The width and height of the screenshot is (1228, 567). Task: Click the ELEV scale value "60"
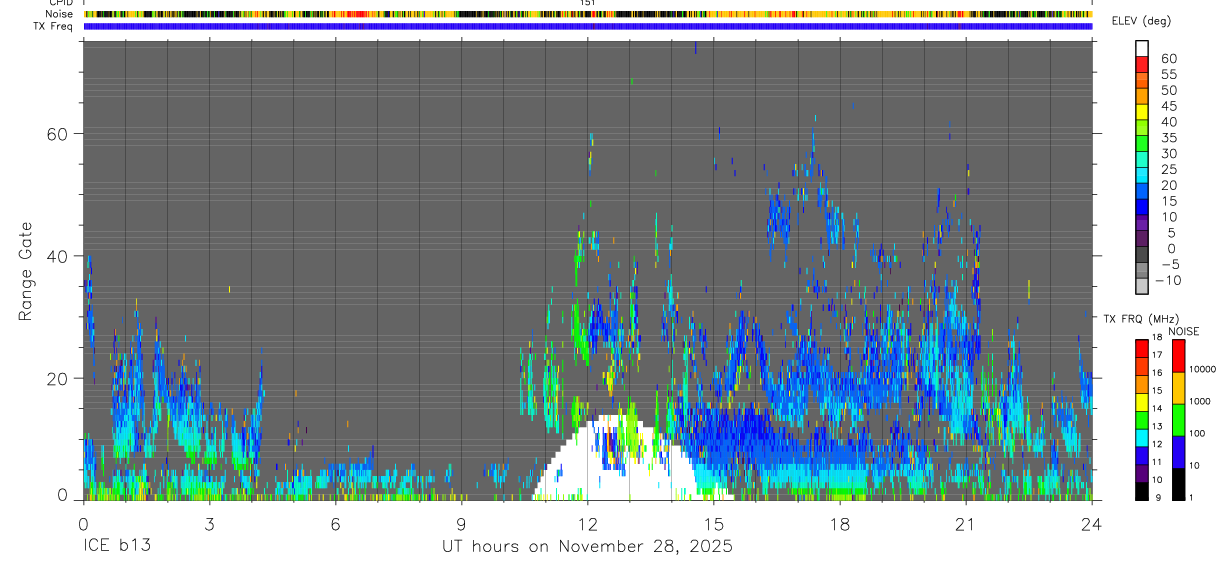point(1168,58)
